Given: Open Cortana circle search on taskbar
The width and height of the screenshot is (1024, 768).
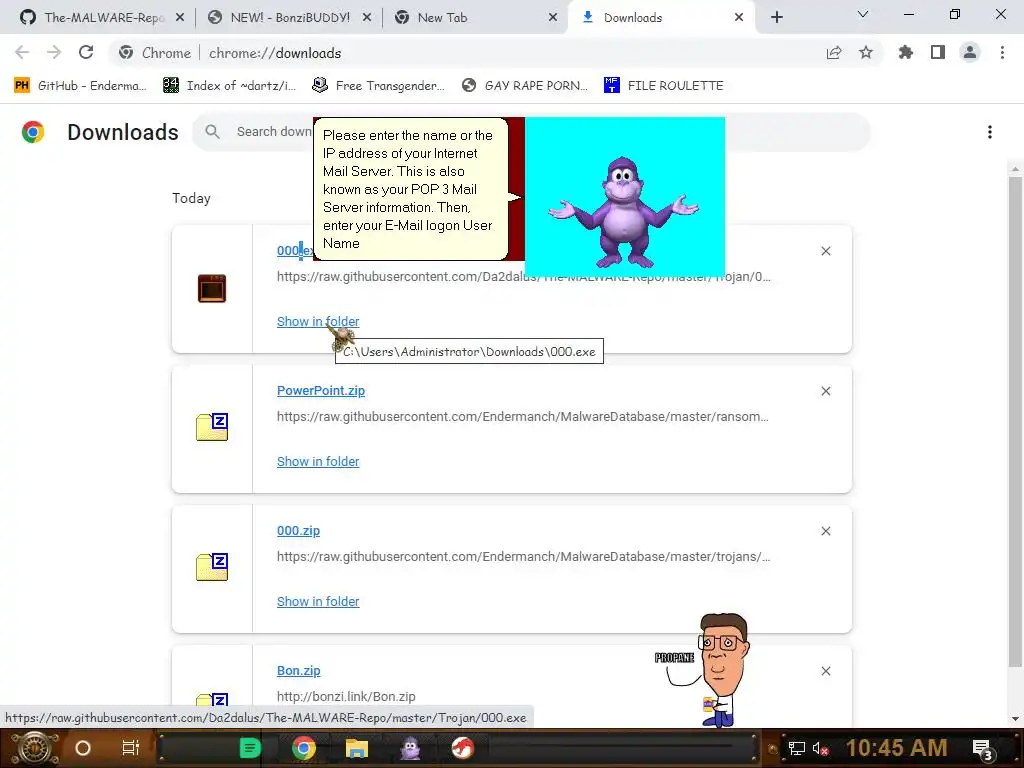Looking at the screenshot, I should pos(83,748).
